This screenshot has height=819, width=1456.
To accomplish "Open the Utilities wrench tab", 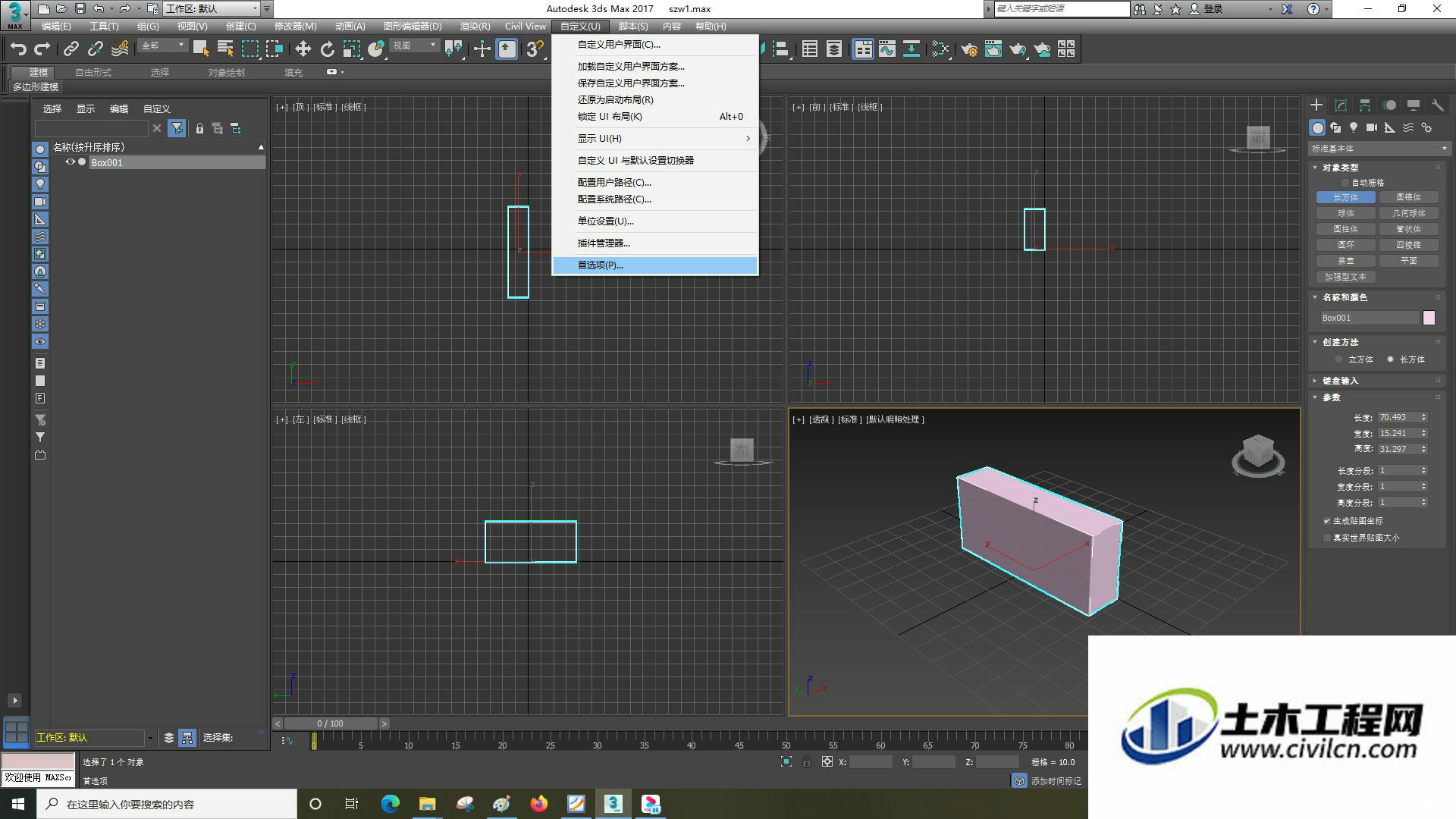I will [1438, 105].
